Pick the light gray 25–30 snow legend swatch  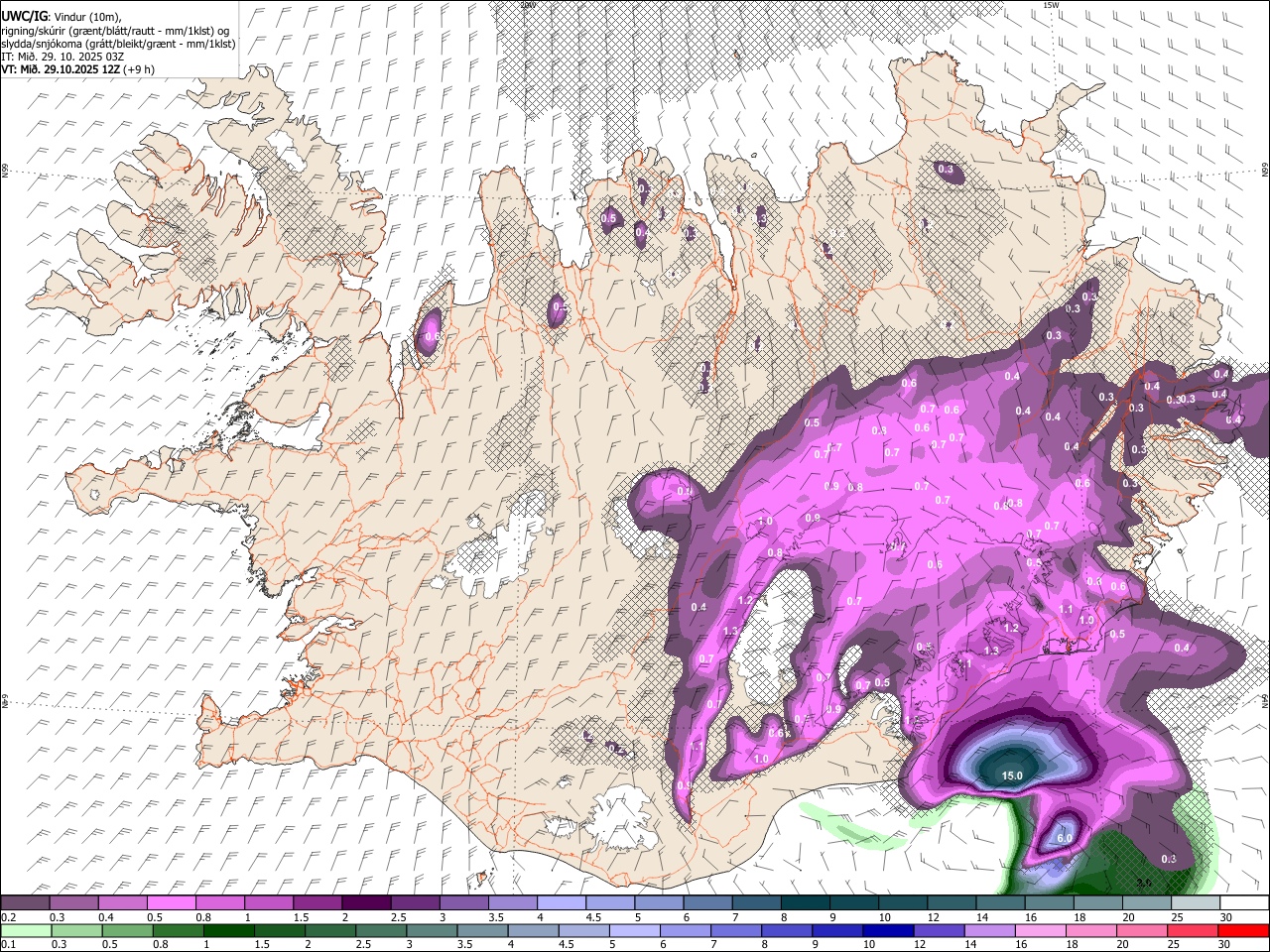pos(1196,903)
